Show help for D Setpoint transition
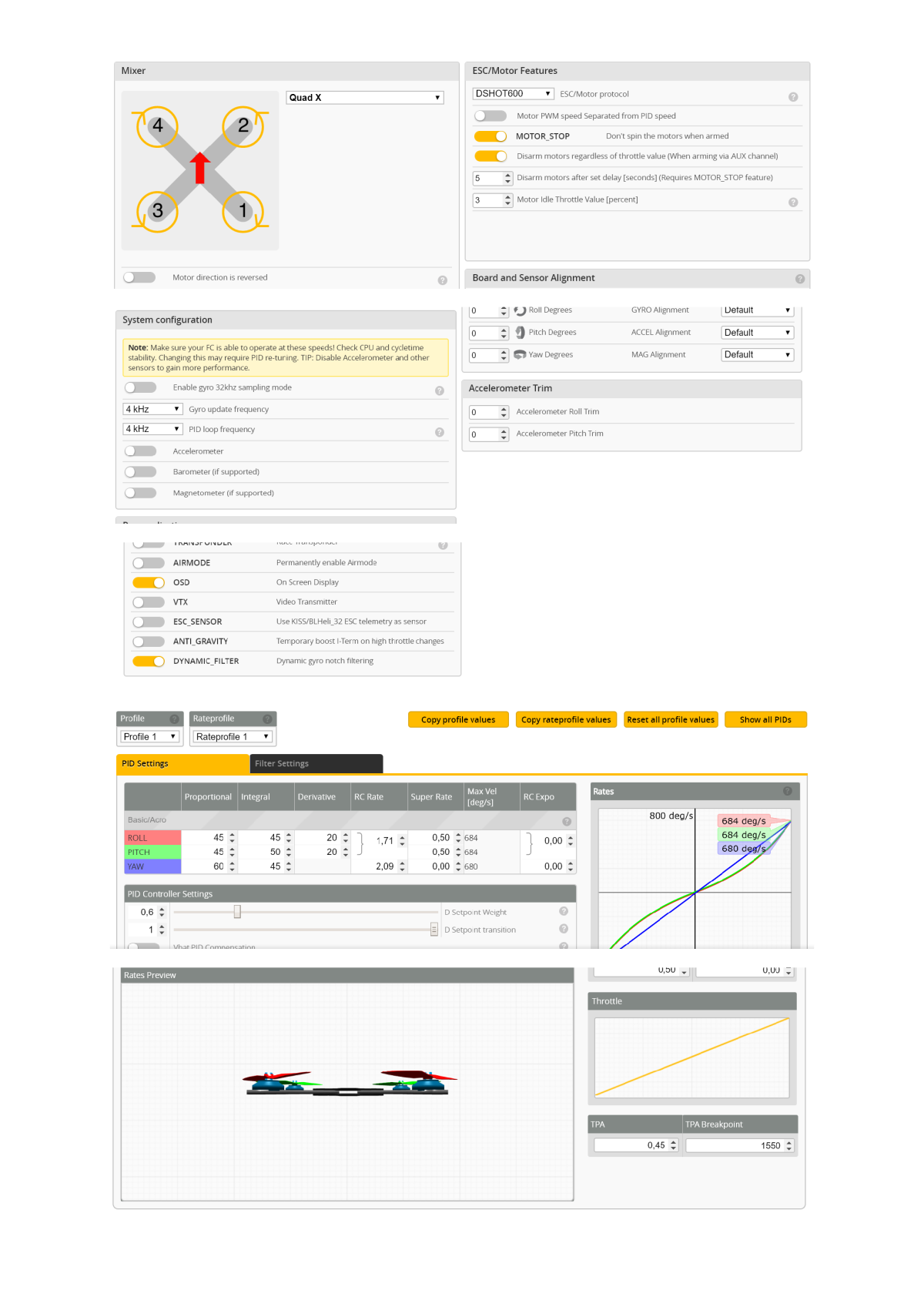The height and width of the screenshot is (1307, 924). [564, 929]
